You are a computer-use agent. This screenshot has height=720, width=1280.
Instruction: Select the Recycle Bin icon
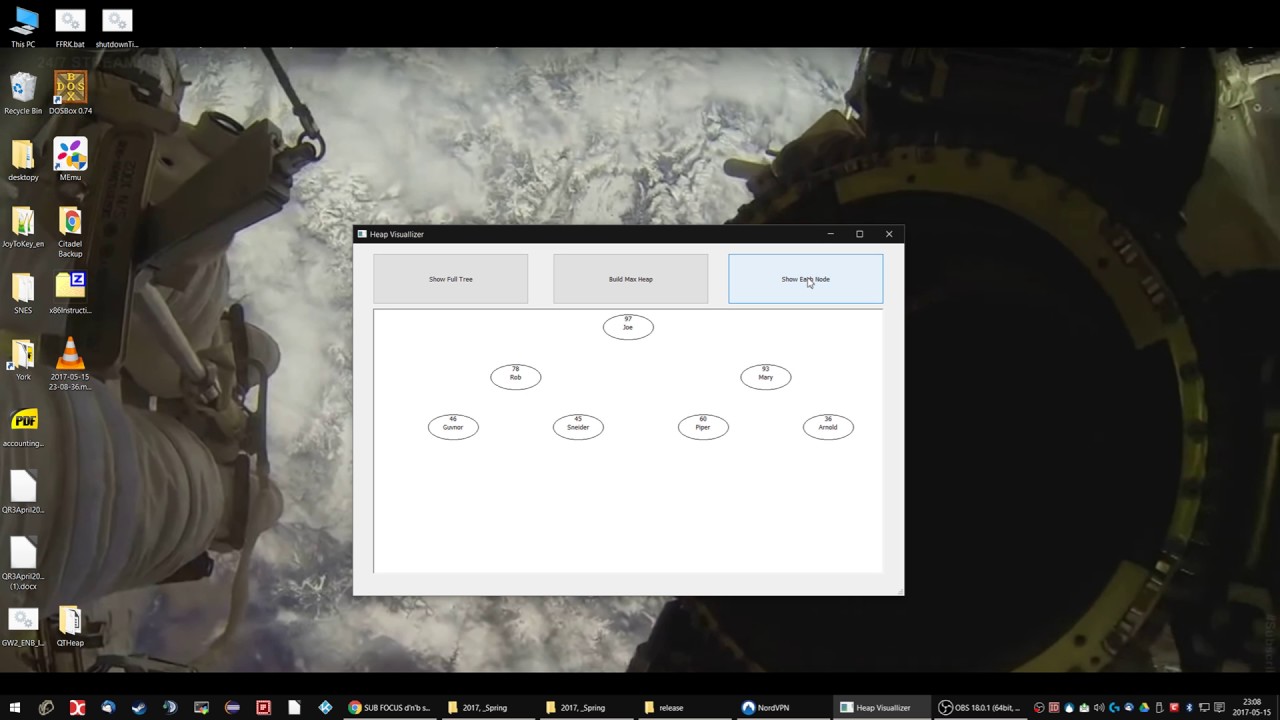23,93
